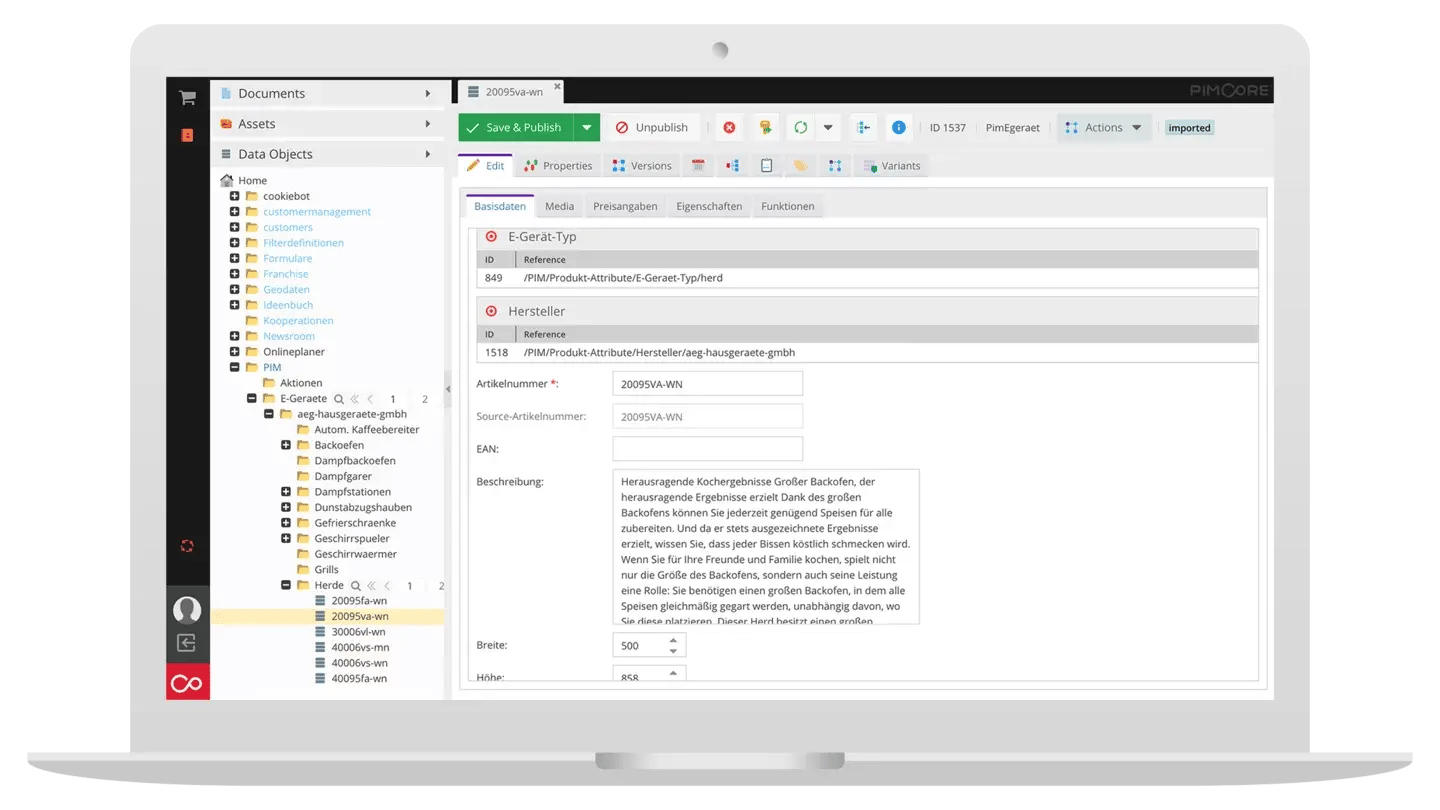Locate object in tree via the toolbar icon

[864, 127]
